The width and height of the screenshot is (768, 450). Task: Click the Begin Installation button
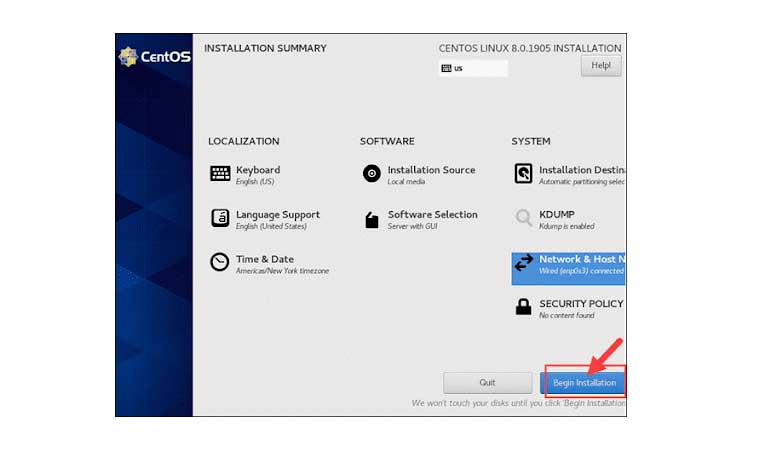click(x=583, y=382)
